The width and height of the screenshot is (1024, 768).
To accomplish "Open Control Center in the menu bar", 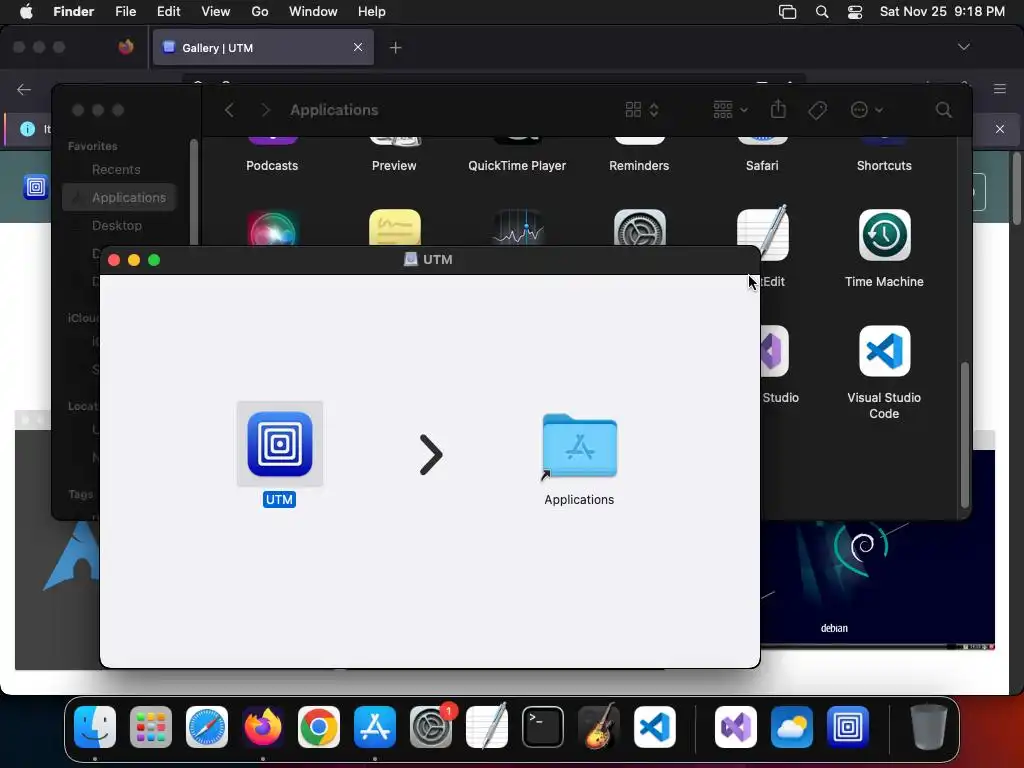I will (855, 12).
